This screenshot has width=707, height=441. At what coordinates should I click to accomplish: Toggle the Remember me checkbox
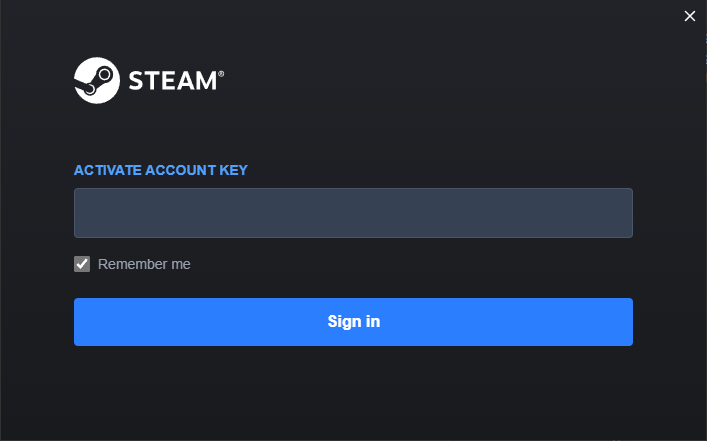(82, 264)
